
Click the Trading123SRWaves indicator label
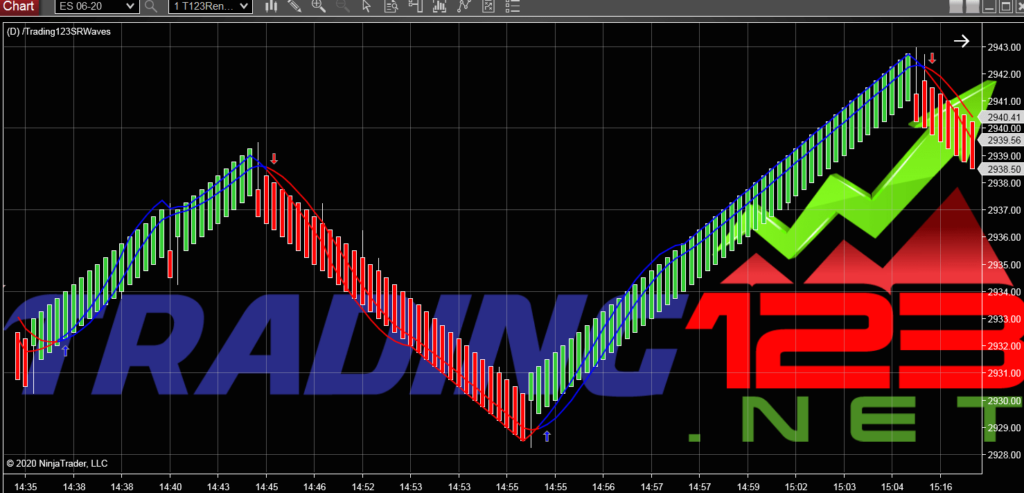57,31
